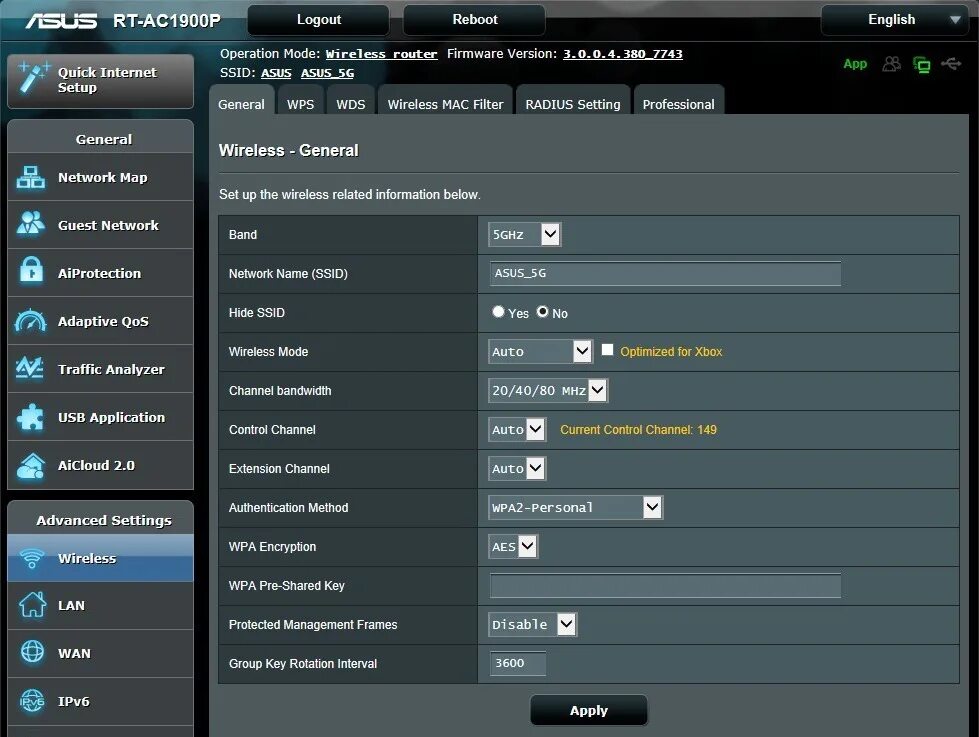Click the ASUS_5G SSID link
This screenshot has height=737, width=979.
[x=327, y=73]
